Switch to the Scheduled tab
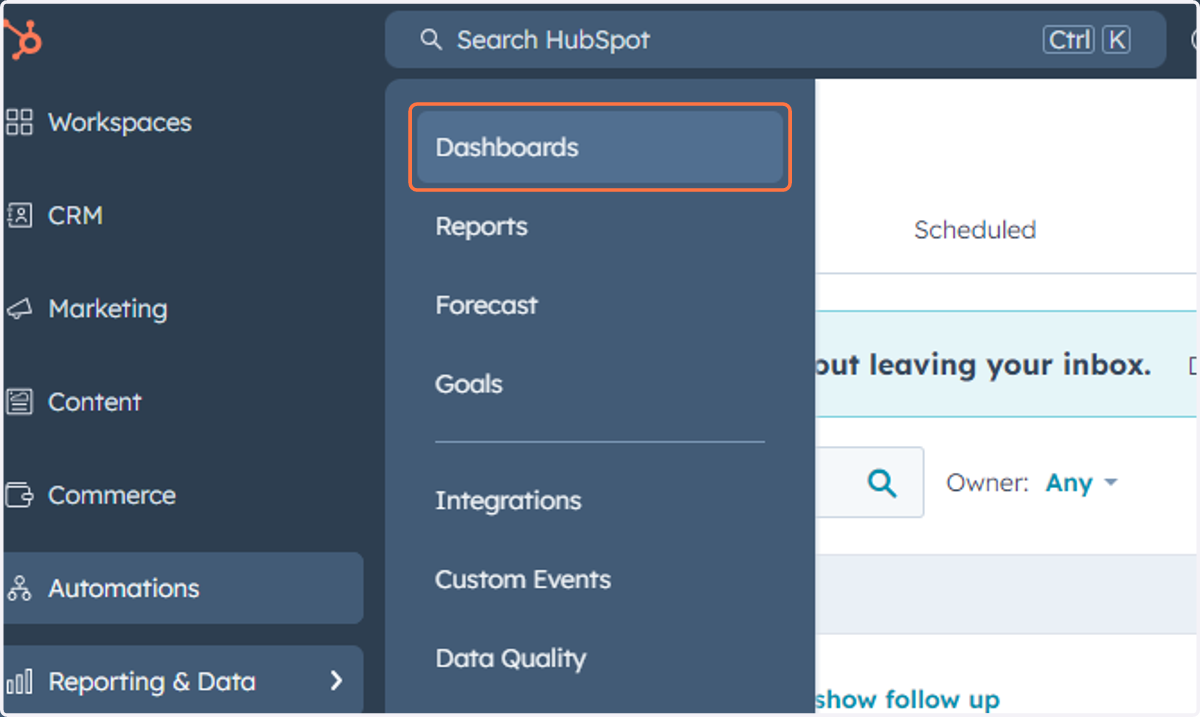Screen dimensions: 1200x717 [x=974, y=230]
